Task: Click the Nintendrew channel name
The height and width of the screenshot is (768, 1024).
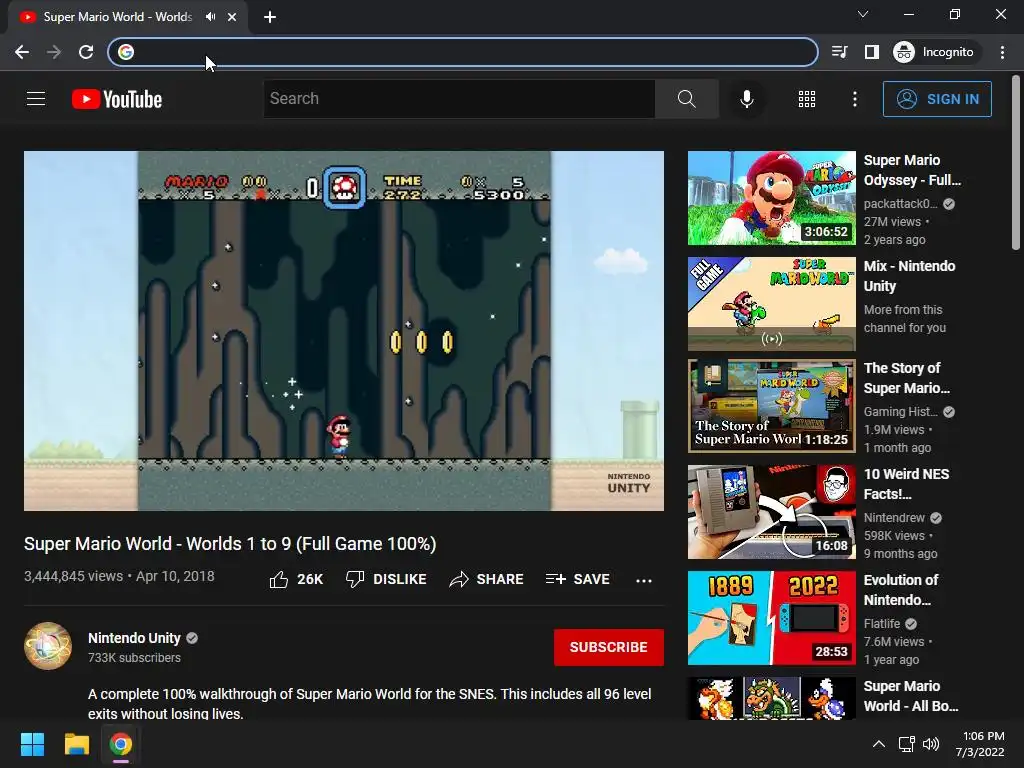Action: click(x=894, y=518)
